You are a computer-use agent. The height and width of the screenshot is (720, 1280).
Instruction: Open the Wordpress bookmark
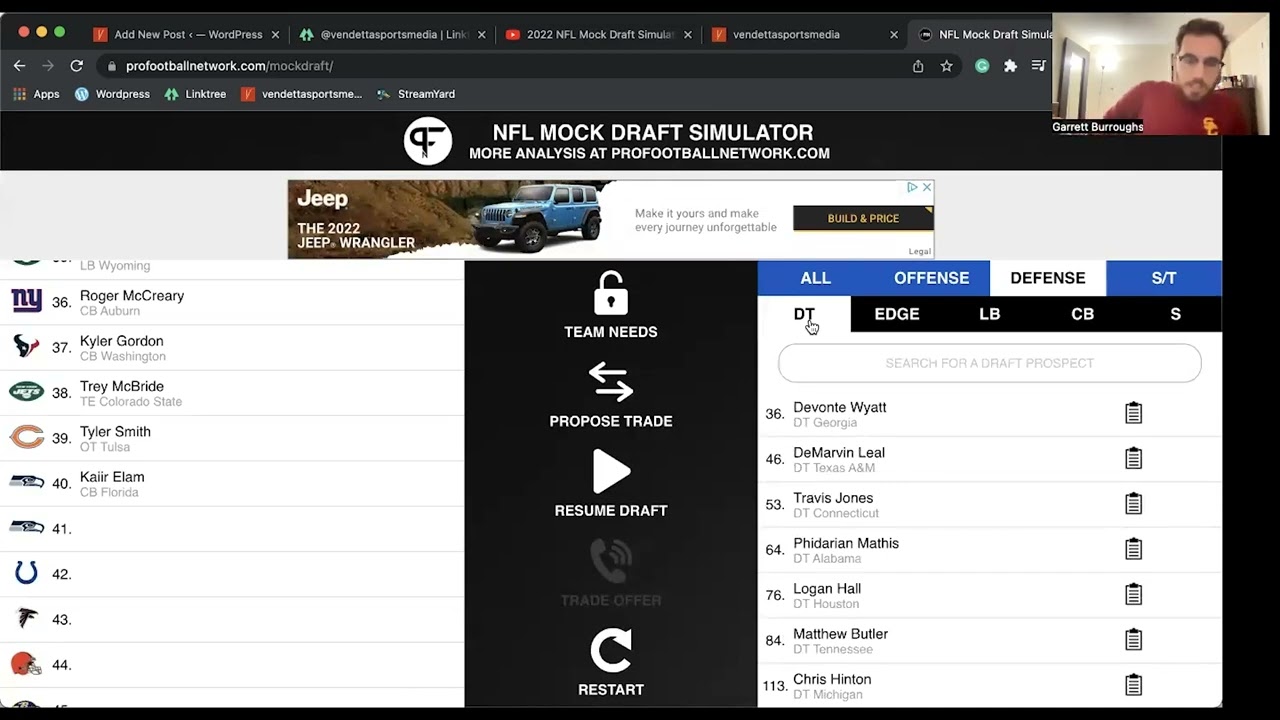tap(112, 94)
